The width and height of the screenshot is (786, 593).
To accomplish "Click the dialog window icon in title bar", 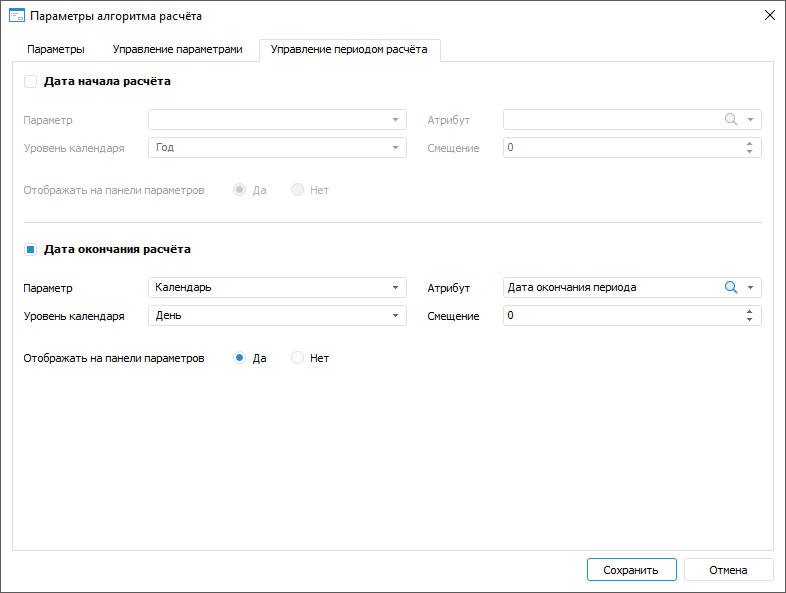I will [x=16, y=15].
